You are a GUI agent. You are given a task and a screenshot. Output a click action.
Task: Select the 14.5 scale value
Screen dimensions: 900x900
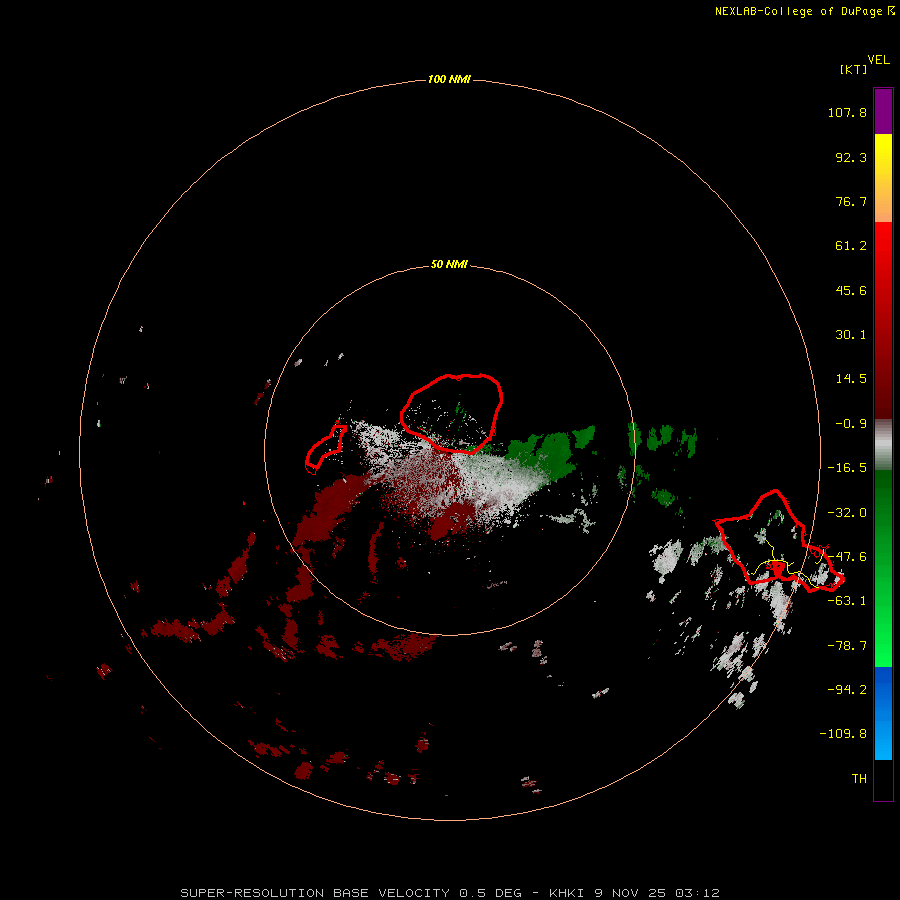click(x=851, y=379)
